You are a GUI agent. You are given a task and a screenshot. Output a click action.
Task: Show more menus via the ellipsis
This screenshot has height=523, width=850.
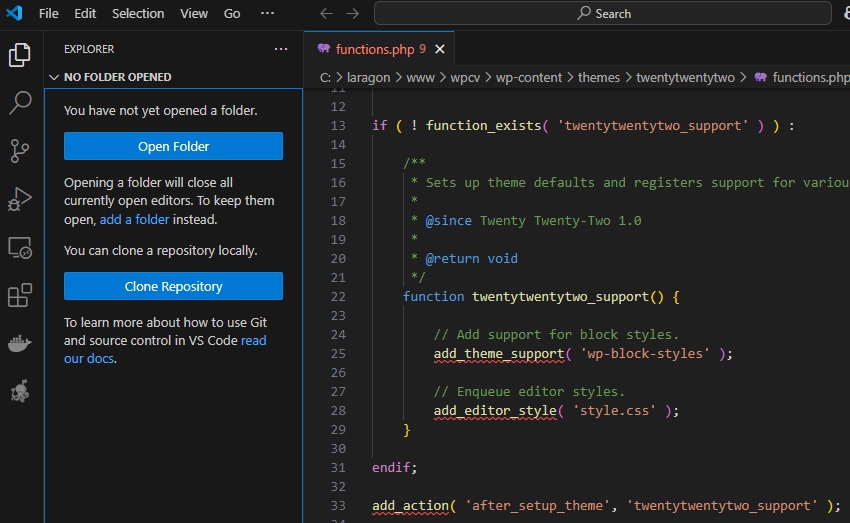[x=267, y=13]
